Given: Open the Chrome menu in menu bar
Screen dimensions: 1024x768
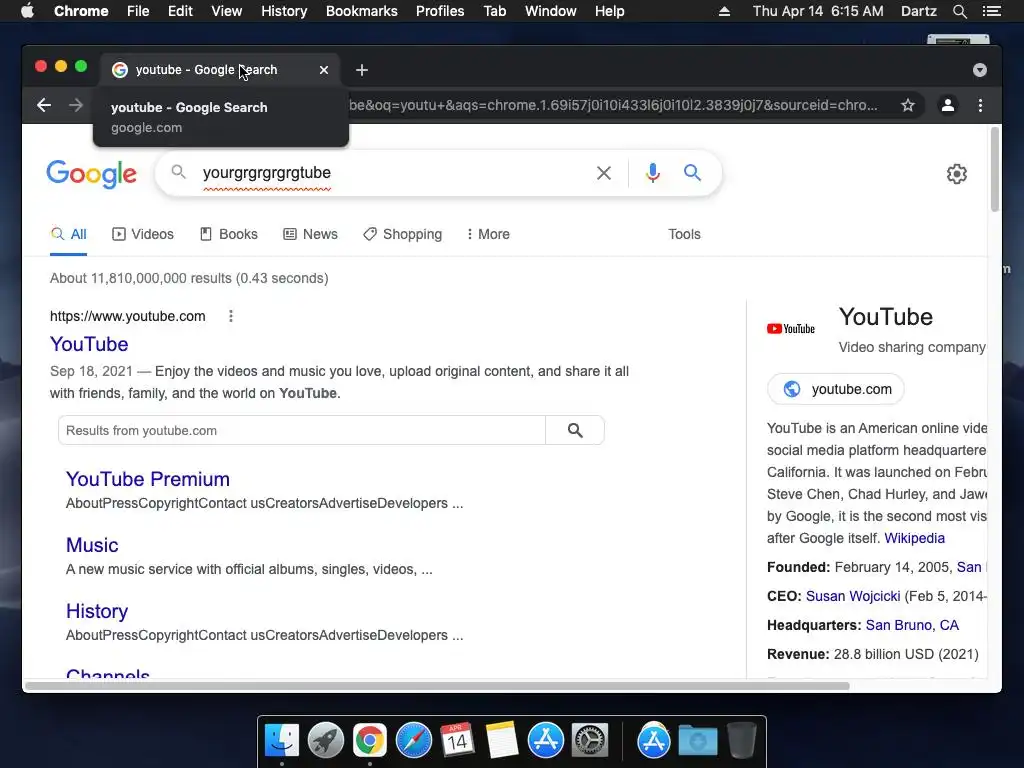Looking at the screenshot, I should pyautogui.click(x=81, y=11).
